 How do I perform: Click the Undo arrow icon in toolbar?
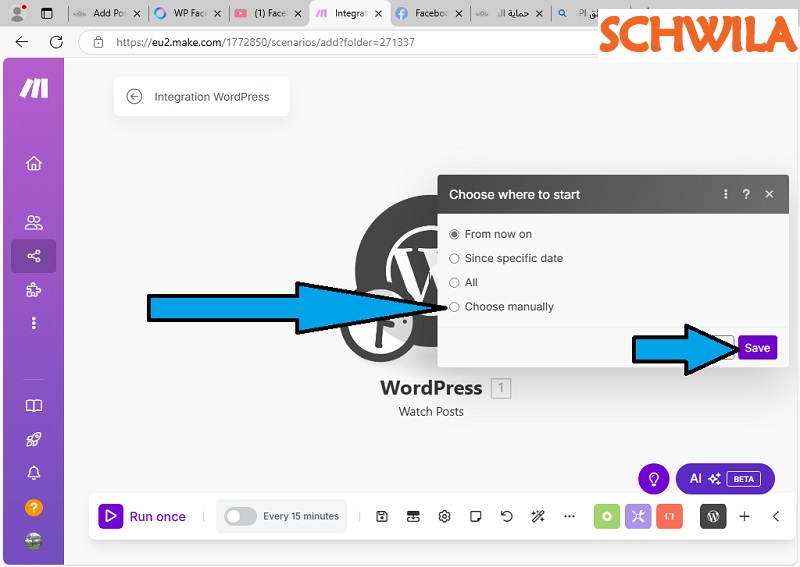point(507,516)
